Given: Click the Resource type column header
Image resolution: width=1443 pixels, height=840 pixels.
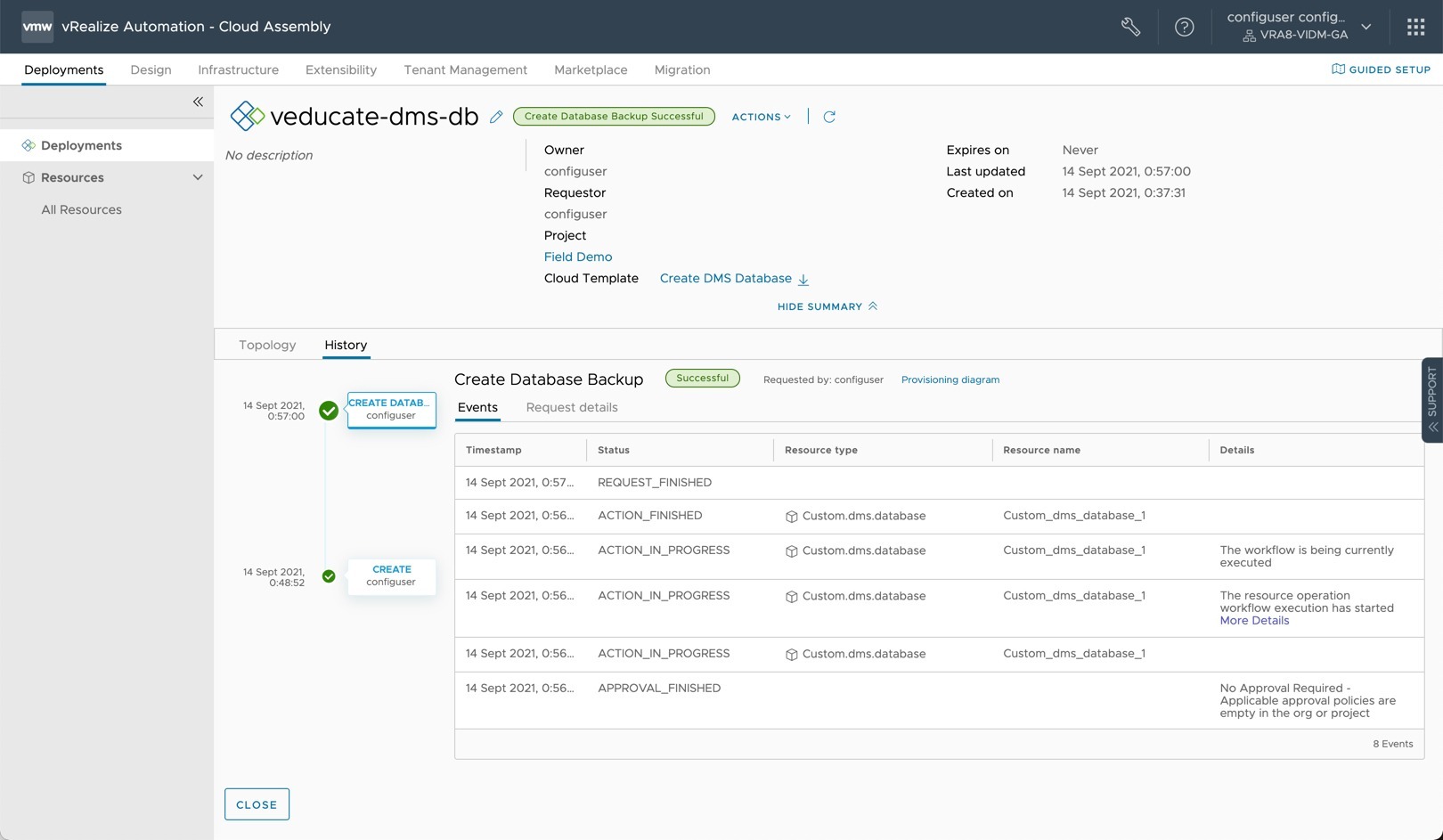Looking at the screenshot, I should pyautogui.click(x=821, y=450).
